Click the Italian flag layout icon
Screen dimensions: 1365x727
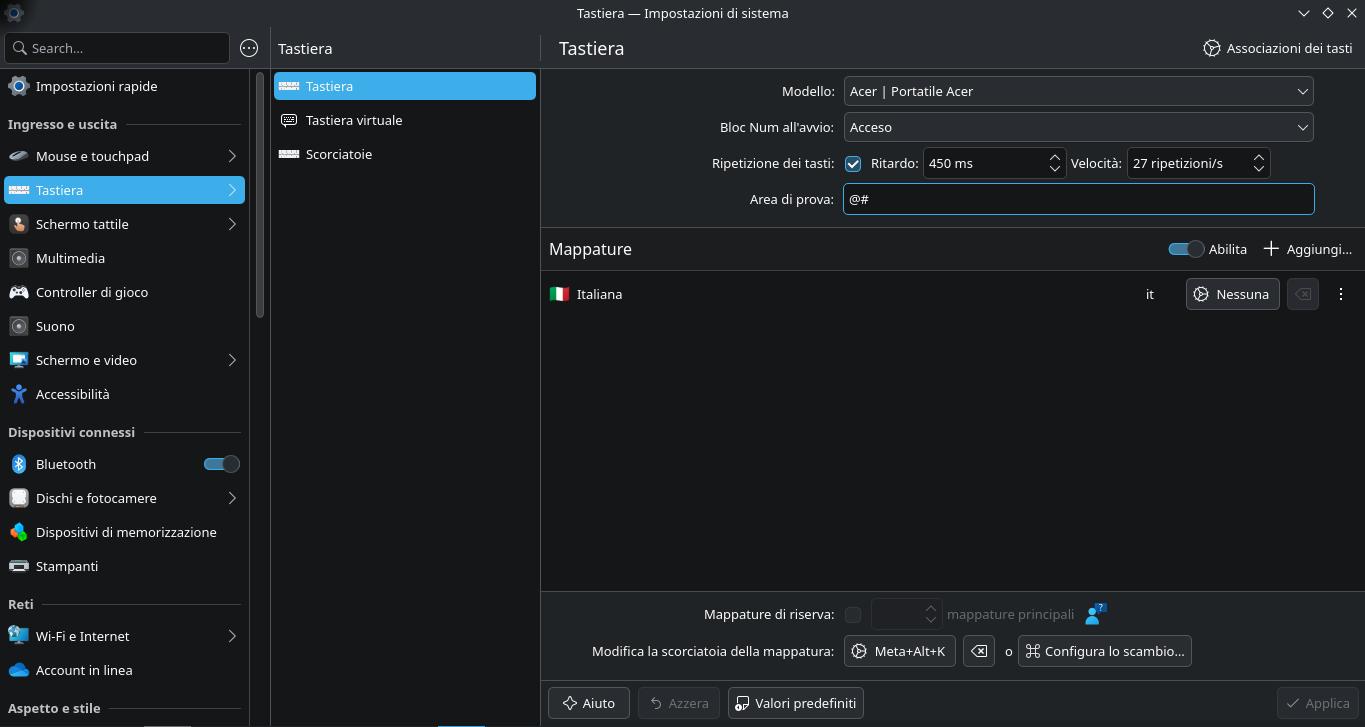pos(559,294)
